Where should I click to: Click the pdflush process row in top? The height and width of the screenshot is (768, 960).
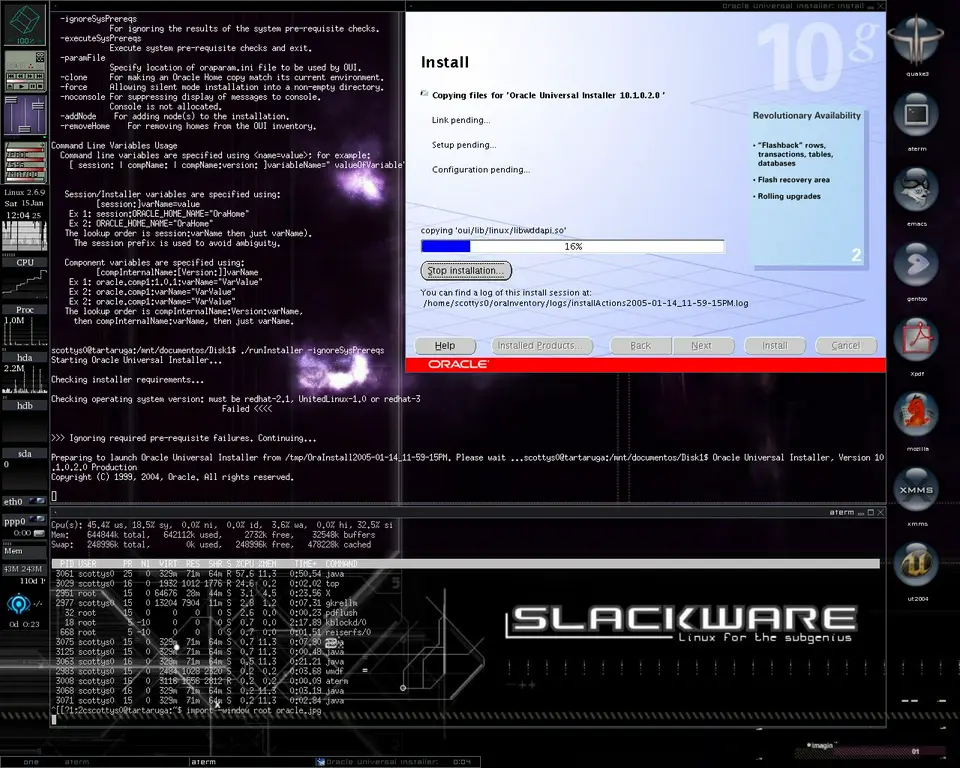(206, 613)
